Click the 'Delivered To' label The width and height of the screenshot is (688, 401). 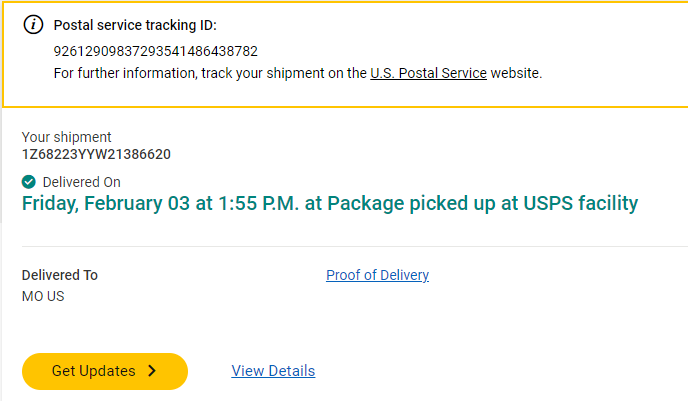coord(60,275)
